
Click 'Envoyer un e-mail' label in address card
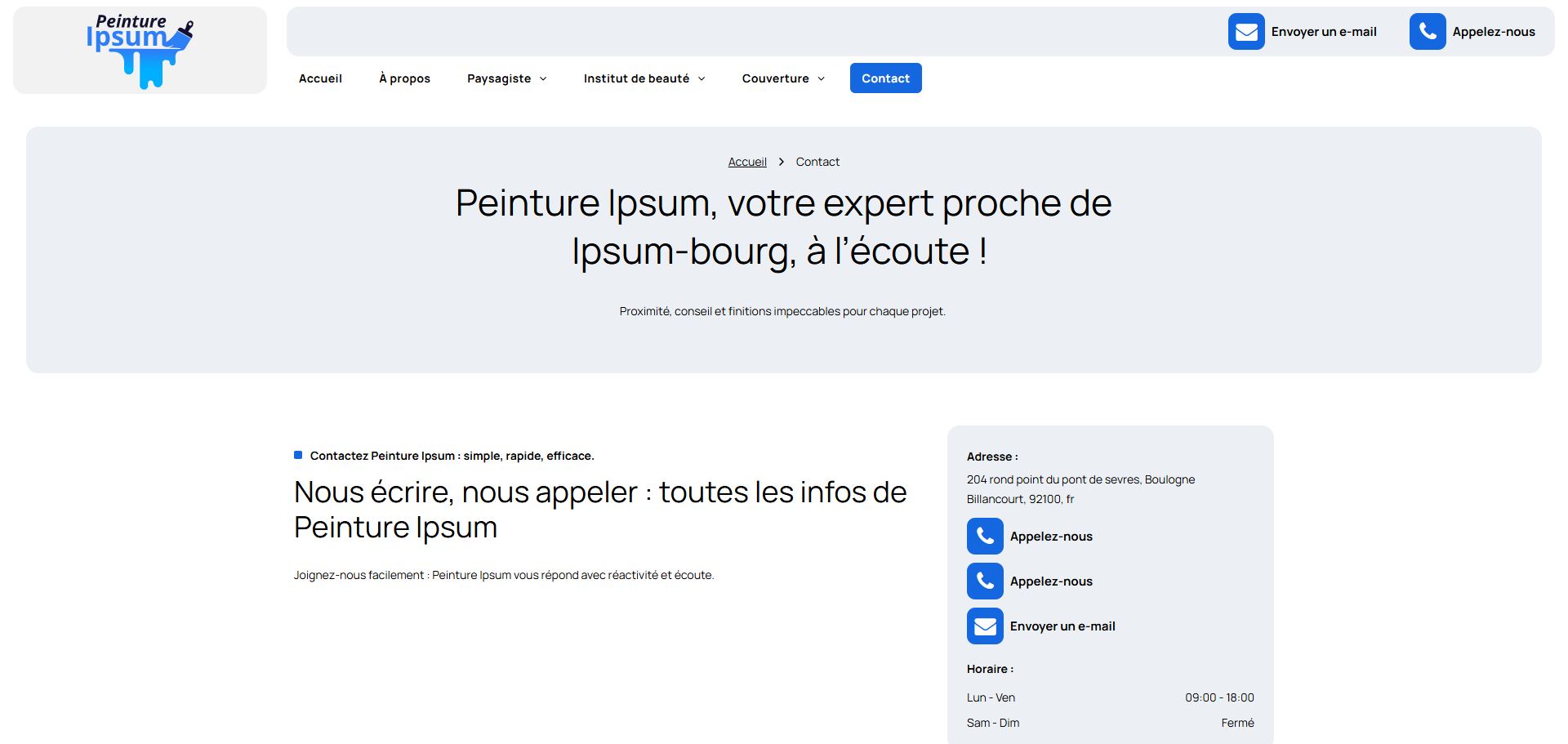[1062, 626]
